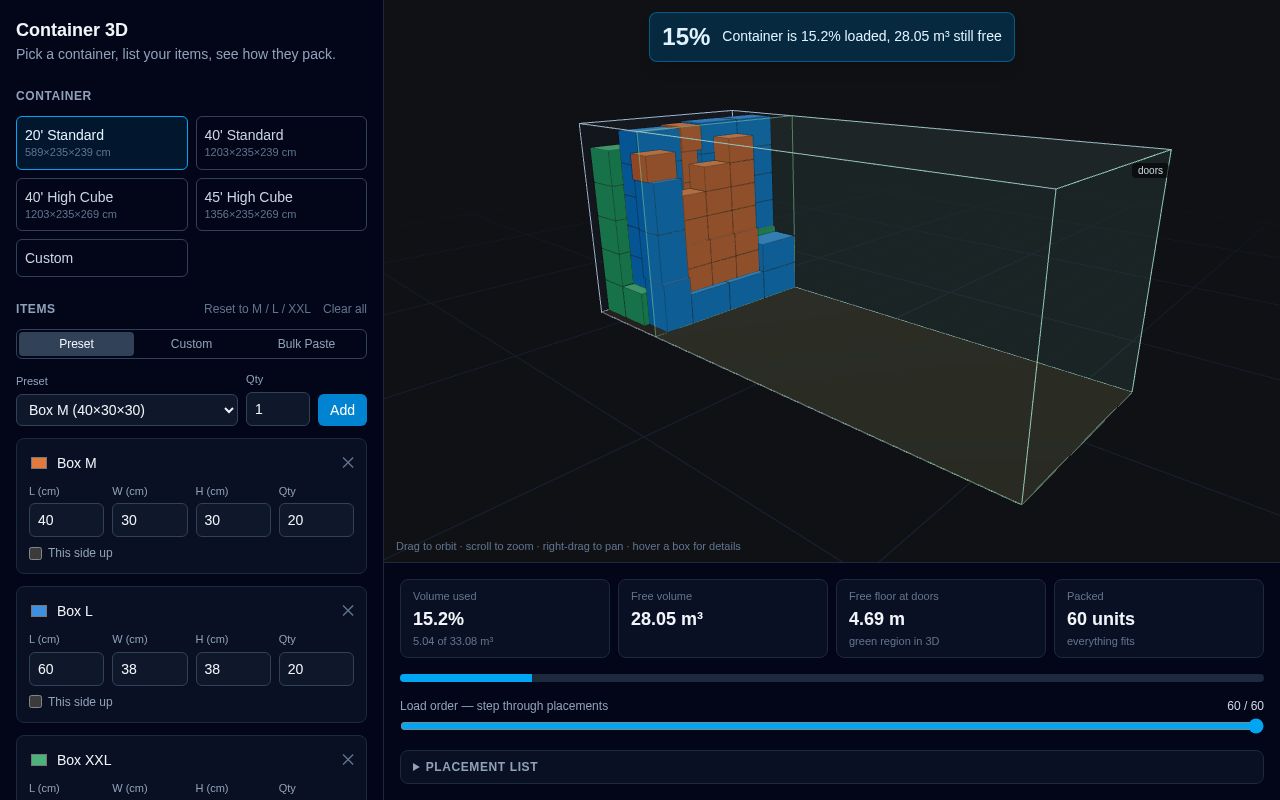Edit the Box M height field
The image size is (1280, 800).
click(x=233, y=520)
